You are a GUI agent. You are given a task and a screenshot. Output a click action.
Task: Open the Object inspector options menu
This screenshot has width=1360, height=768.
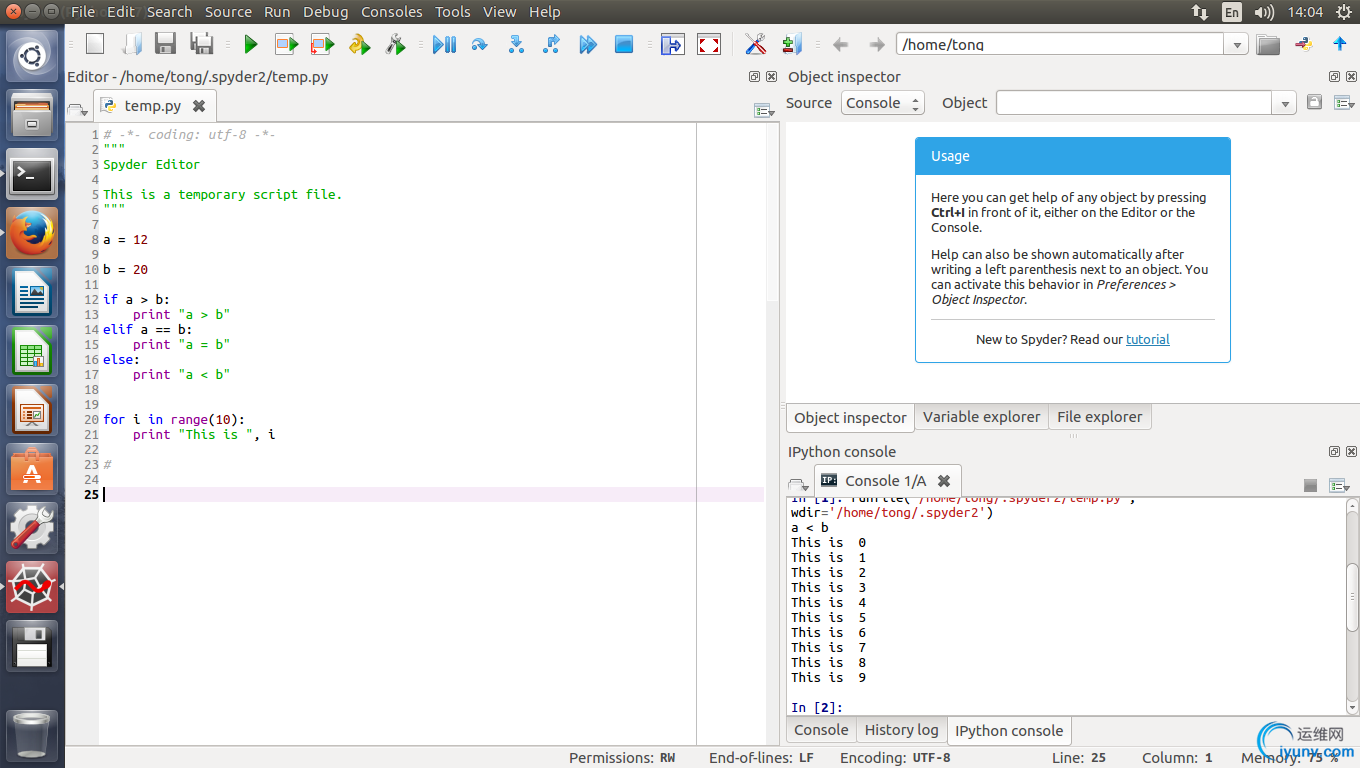click(x=1343, y=103)
